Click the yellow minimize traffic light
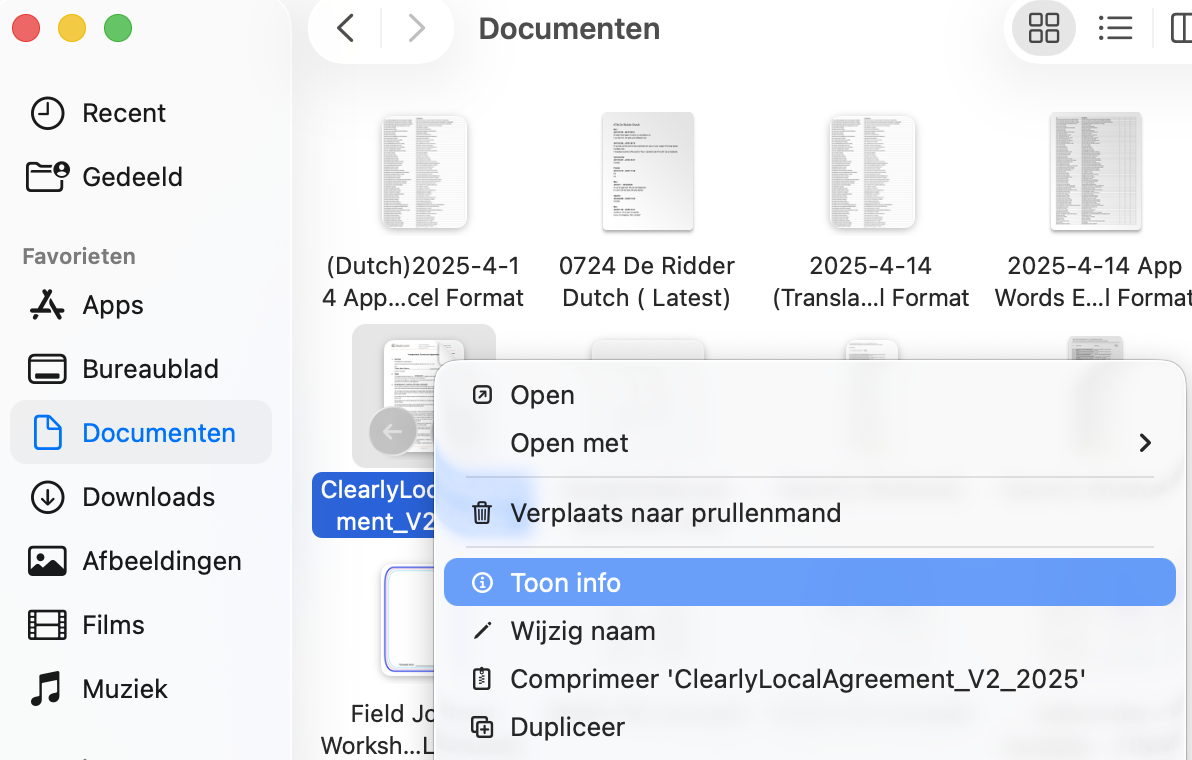Viewport: 1192px width, 760px height. (71, 28)
